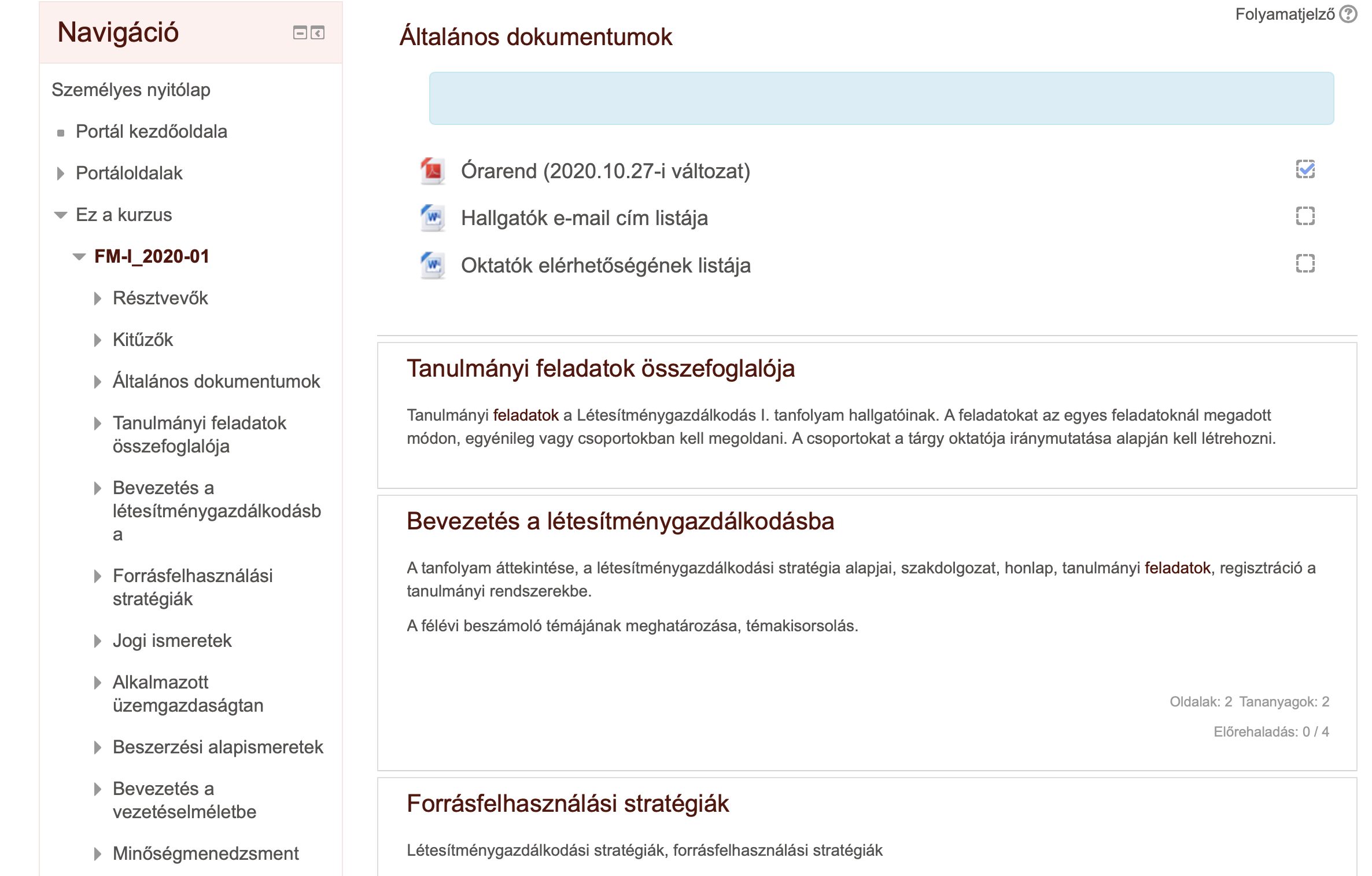Expand Tanulmányi feladatok összefoglalója navigation arrow

(x=98, y=424)
